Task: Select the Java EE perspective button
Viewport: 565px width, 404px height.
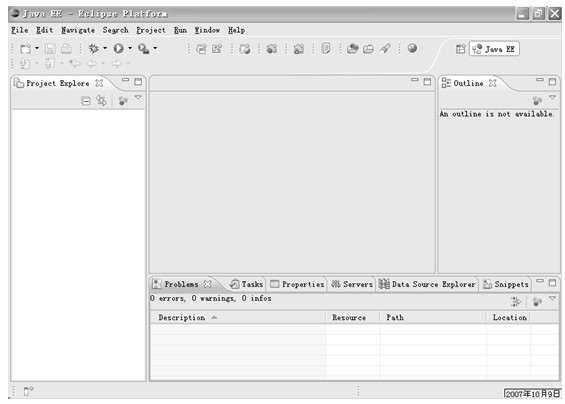Action: click(494, 49)
